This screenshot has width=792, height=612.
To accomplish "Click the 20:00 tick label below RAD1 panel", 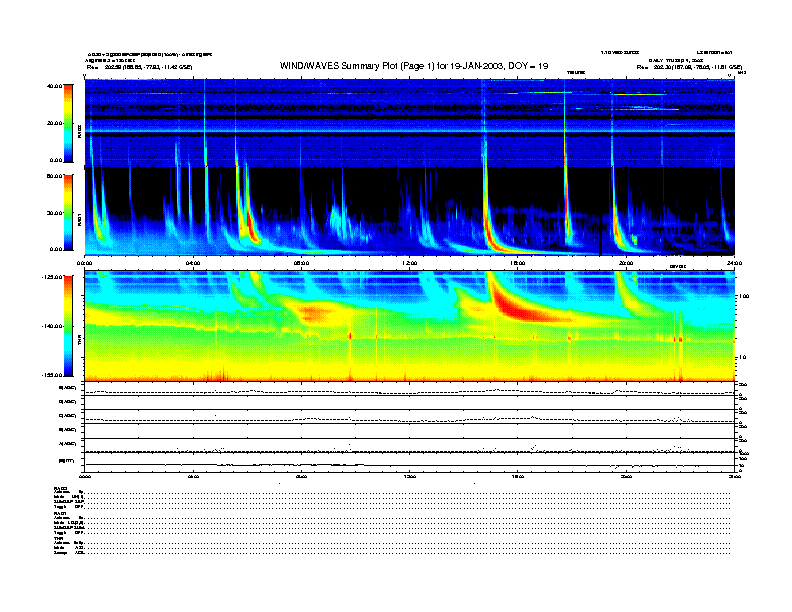I will pos(626,263).
